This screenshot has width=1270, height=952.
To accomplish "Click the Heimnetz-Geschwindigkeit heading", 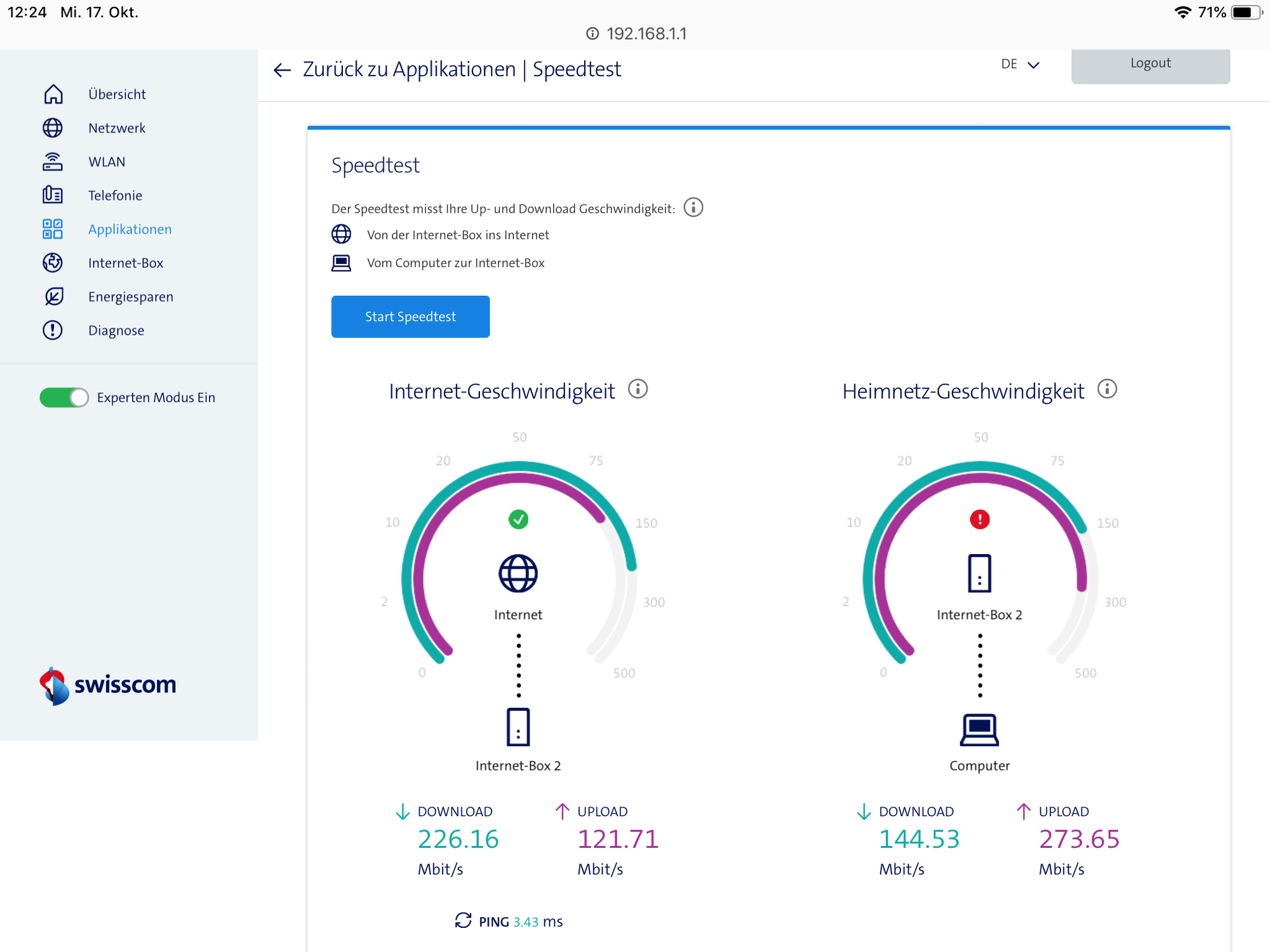I will tap(963, 391).
